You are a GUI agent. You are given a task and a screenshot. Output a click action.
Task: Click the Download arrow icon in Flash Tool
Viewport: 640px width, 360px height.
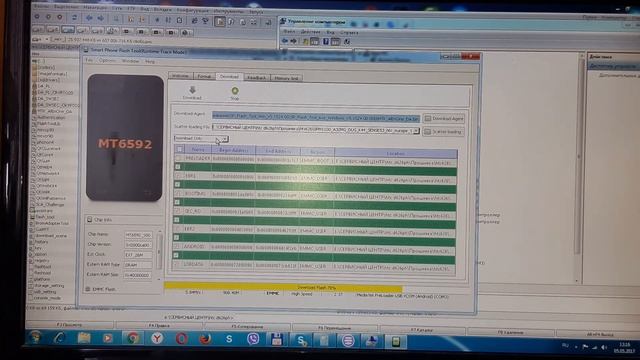192,89
